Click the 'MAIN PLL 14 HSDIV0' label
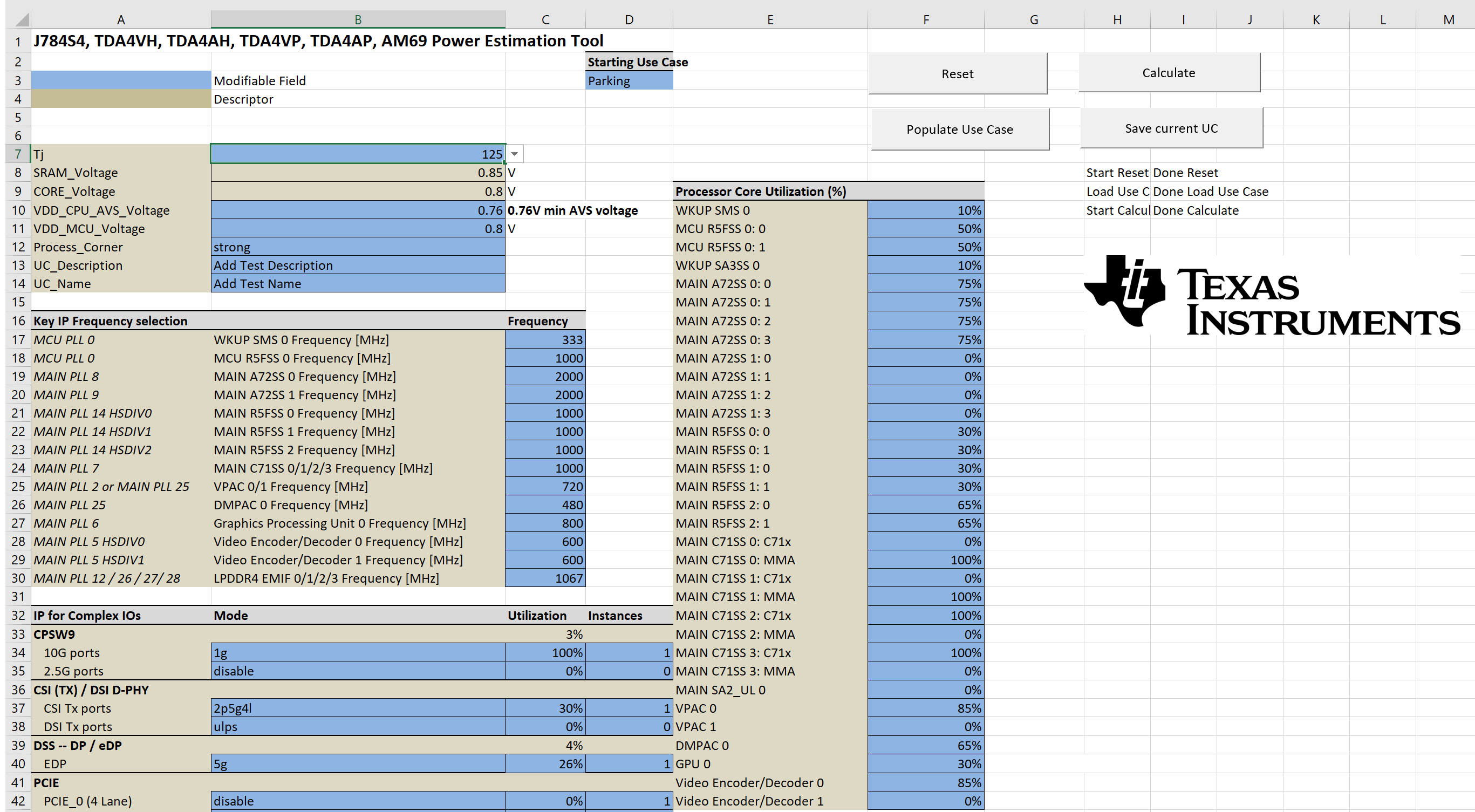Viewport: 1475px width, 812px height. pyautogui.click(x=93, y=413)
